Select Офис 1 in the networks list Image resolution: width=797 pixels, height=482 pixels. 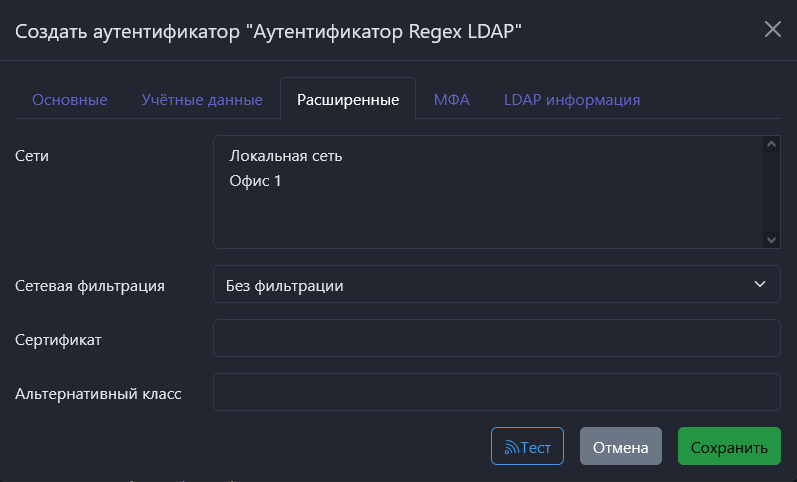(256, 181)
